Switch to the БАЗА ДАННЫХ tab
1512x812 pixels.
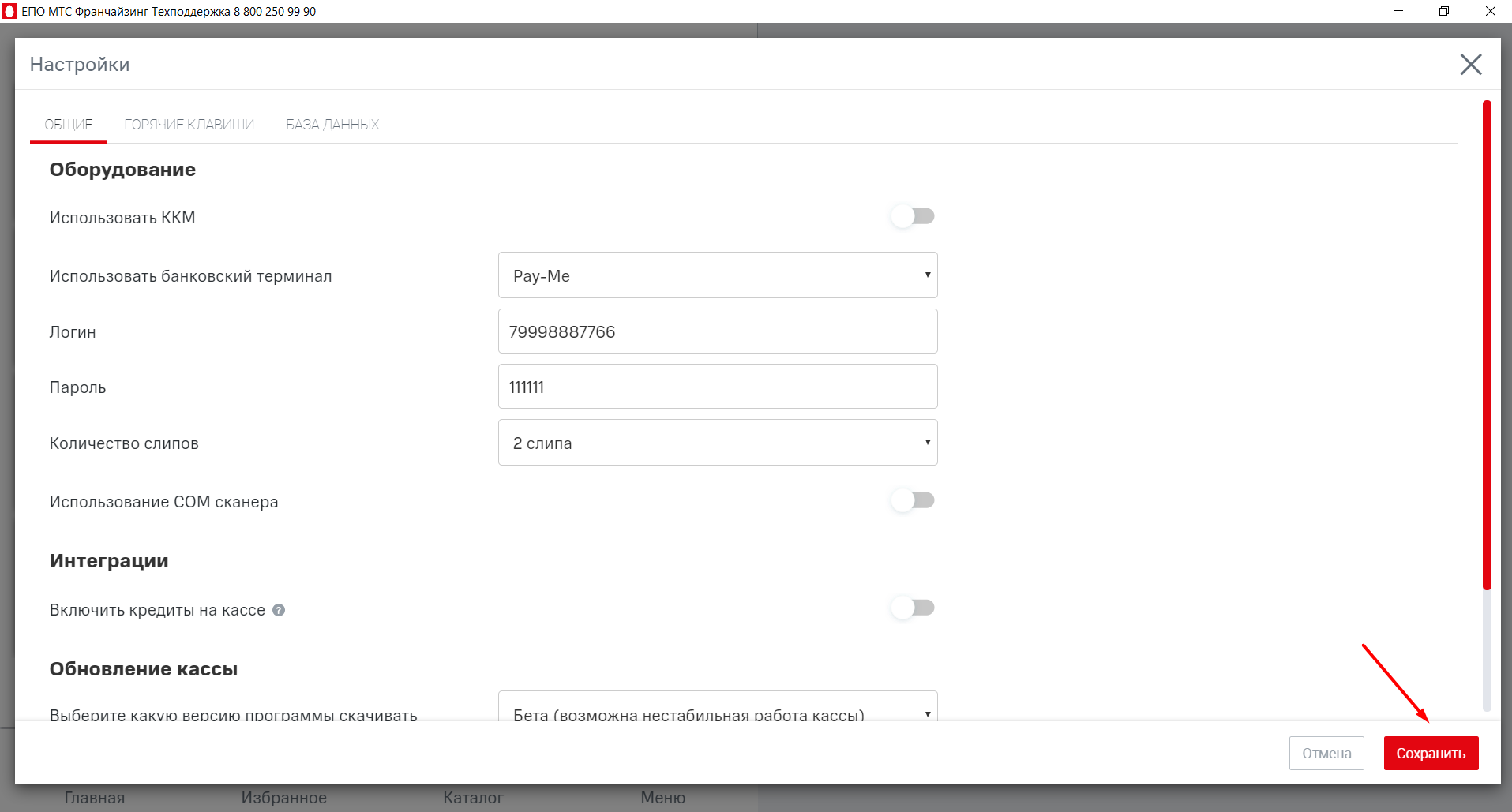[x=332, y=125]
